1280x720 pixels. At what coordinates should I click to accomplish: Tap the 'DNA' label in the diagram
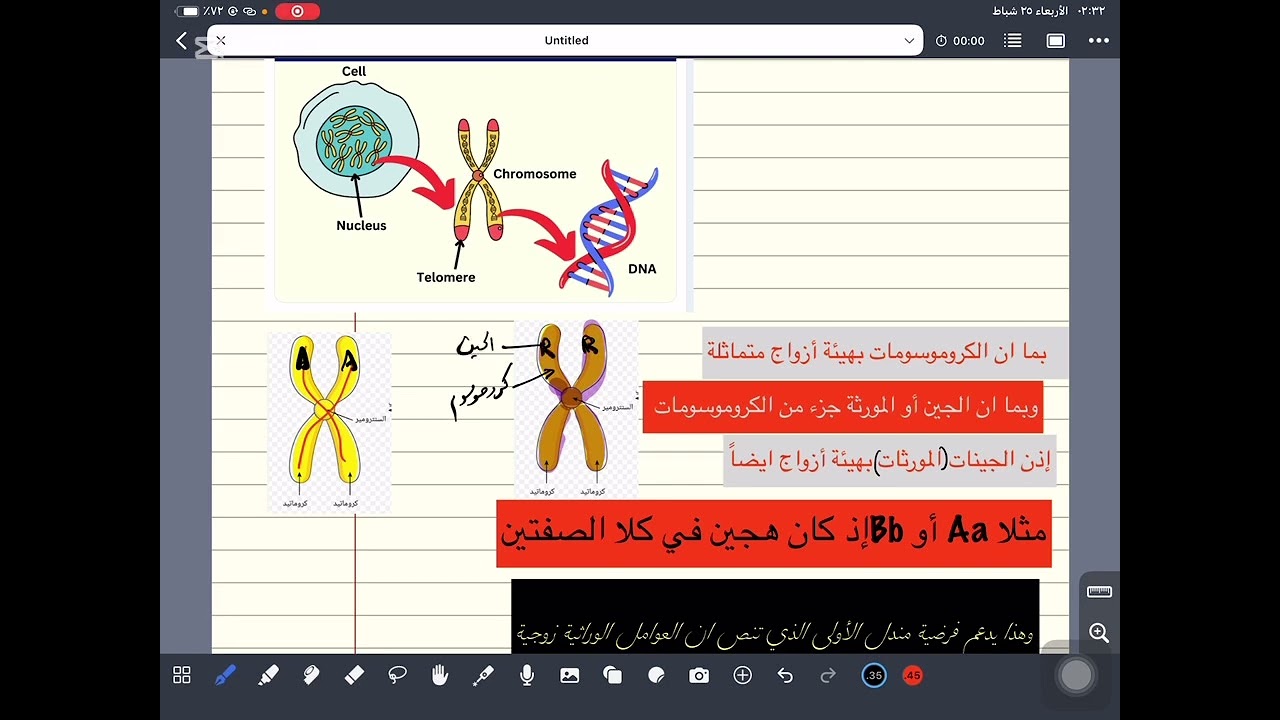(642, 269)
